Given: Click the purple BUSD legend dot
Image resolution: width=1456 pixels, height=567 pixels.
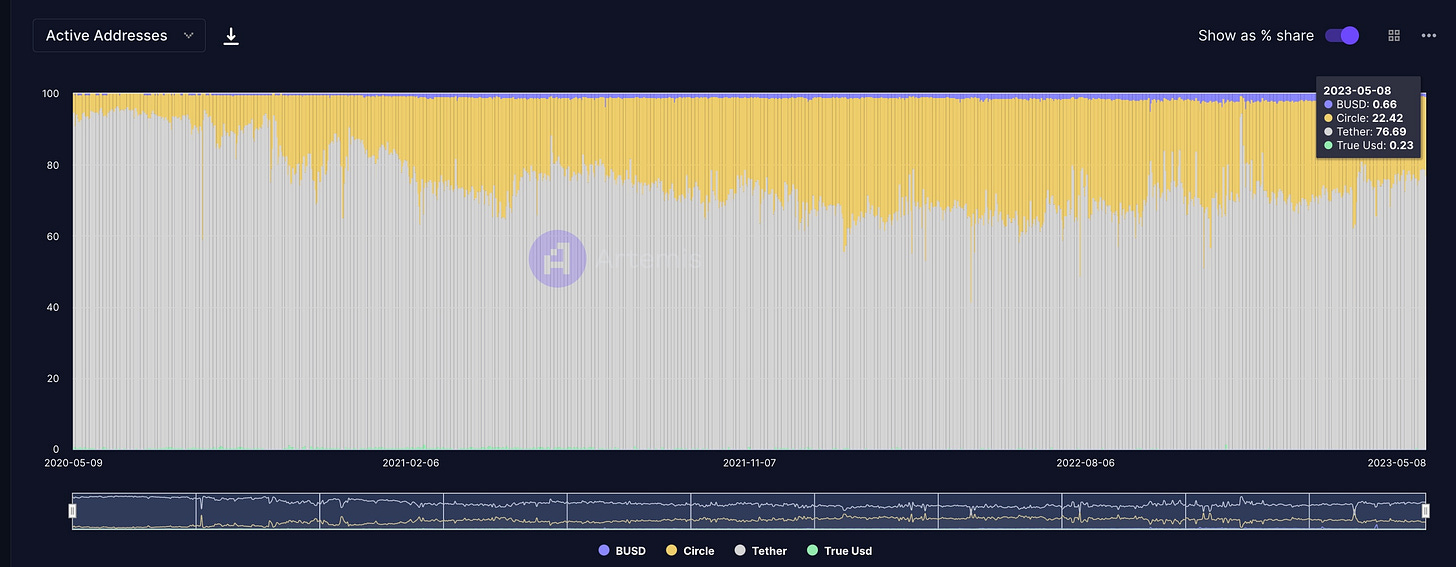Looking at the screenshot, I should click(x=602, y=551).
